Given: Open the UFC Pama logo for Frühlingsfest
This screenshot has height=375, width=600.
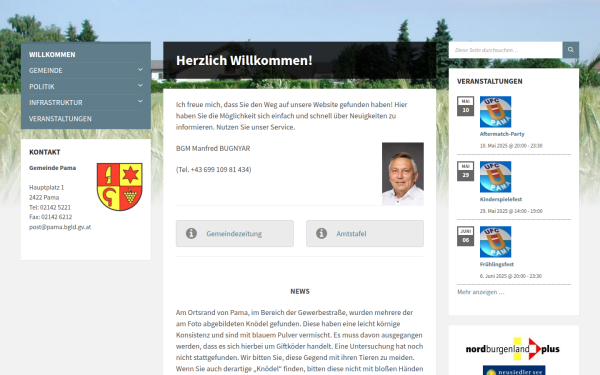Looking at the screenshot, I should coord(496,242).
